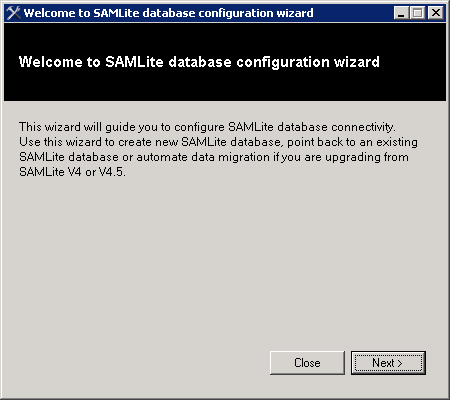Image resolution: width=450 pixels, height=400 pixels.
Task: Click the bold heading in the black banner
Action: (199, 62)
